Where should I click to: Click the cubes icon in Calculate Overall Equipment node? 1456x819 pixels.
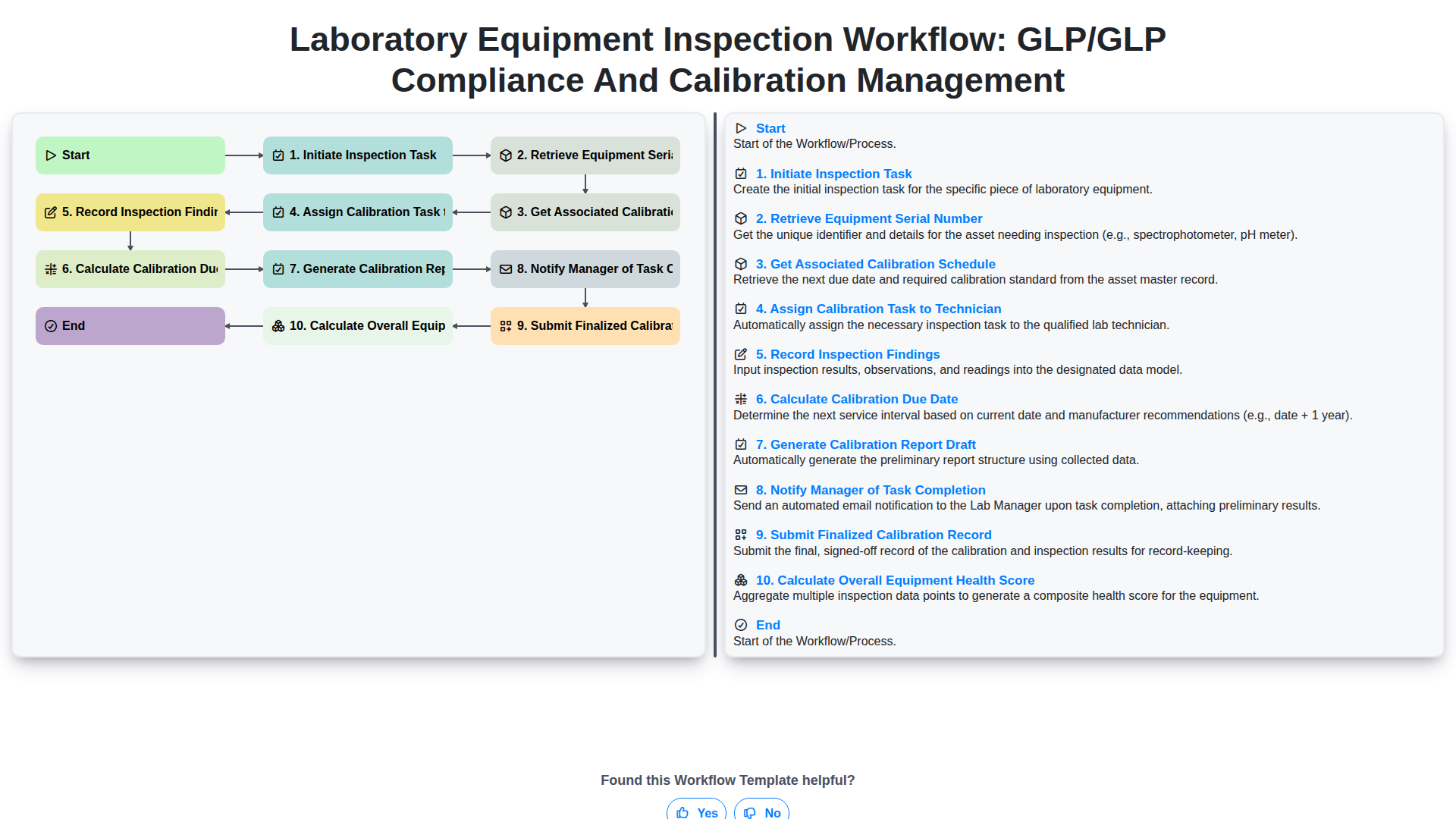point(278,326)
